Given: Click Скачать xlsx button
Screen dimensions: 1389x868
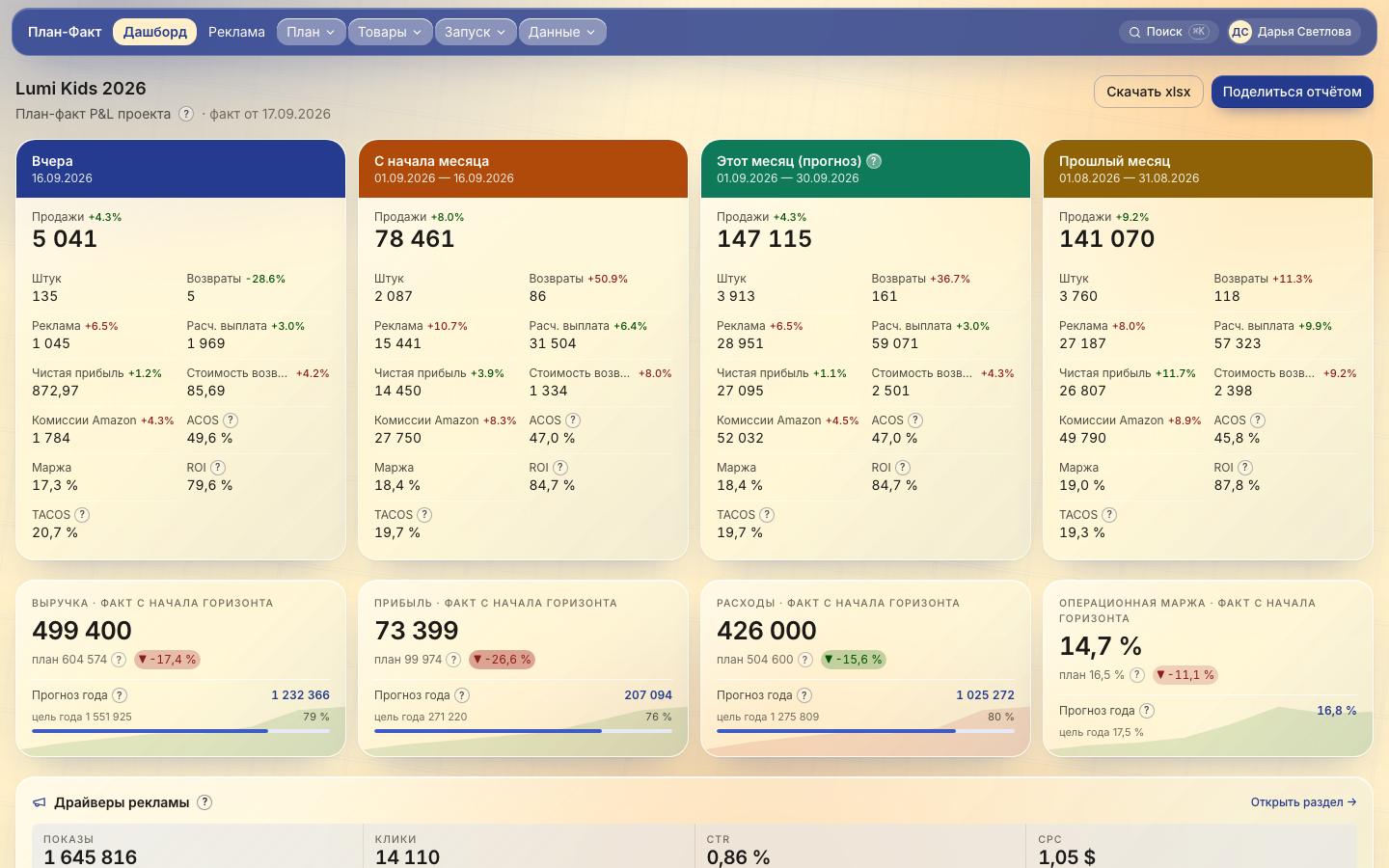Looking at the screenshot, I should 1149,92.
